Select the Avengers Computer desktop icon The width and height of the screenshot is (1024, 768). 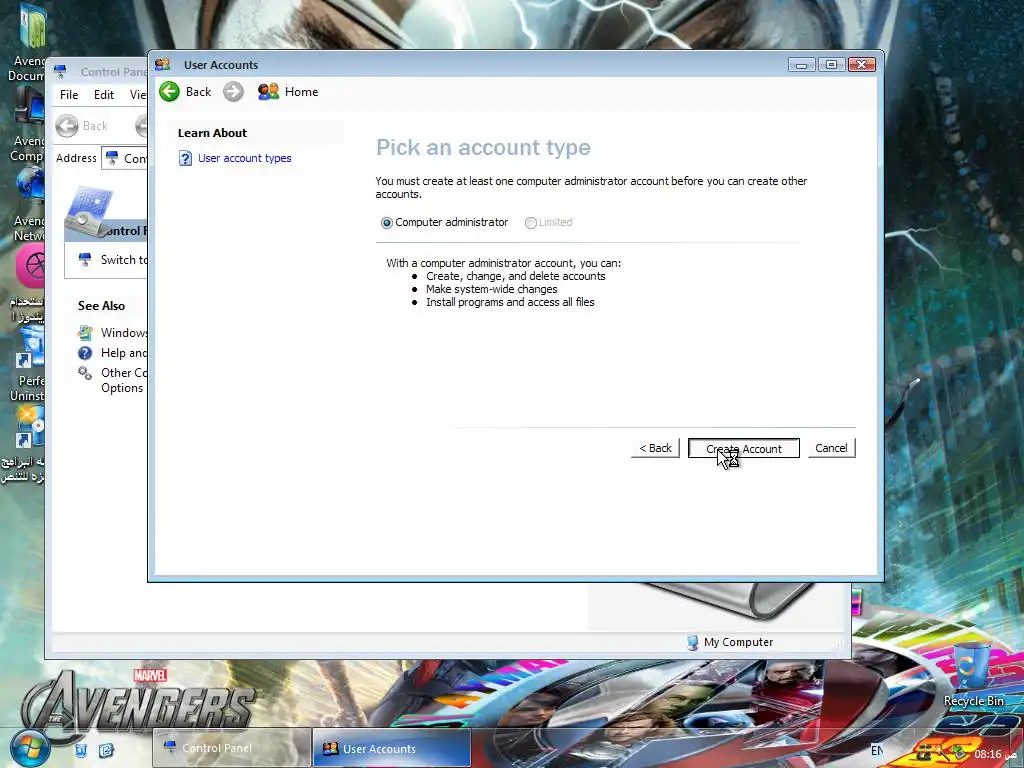(26, 124)
